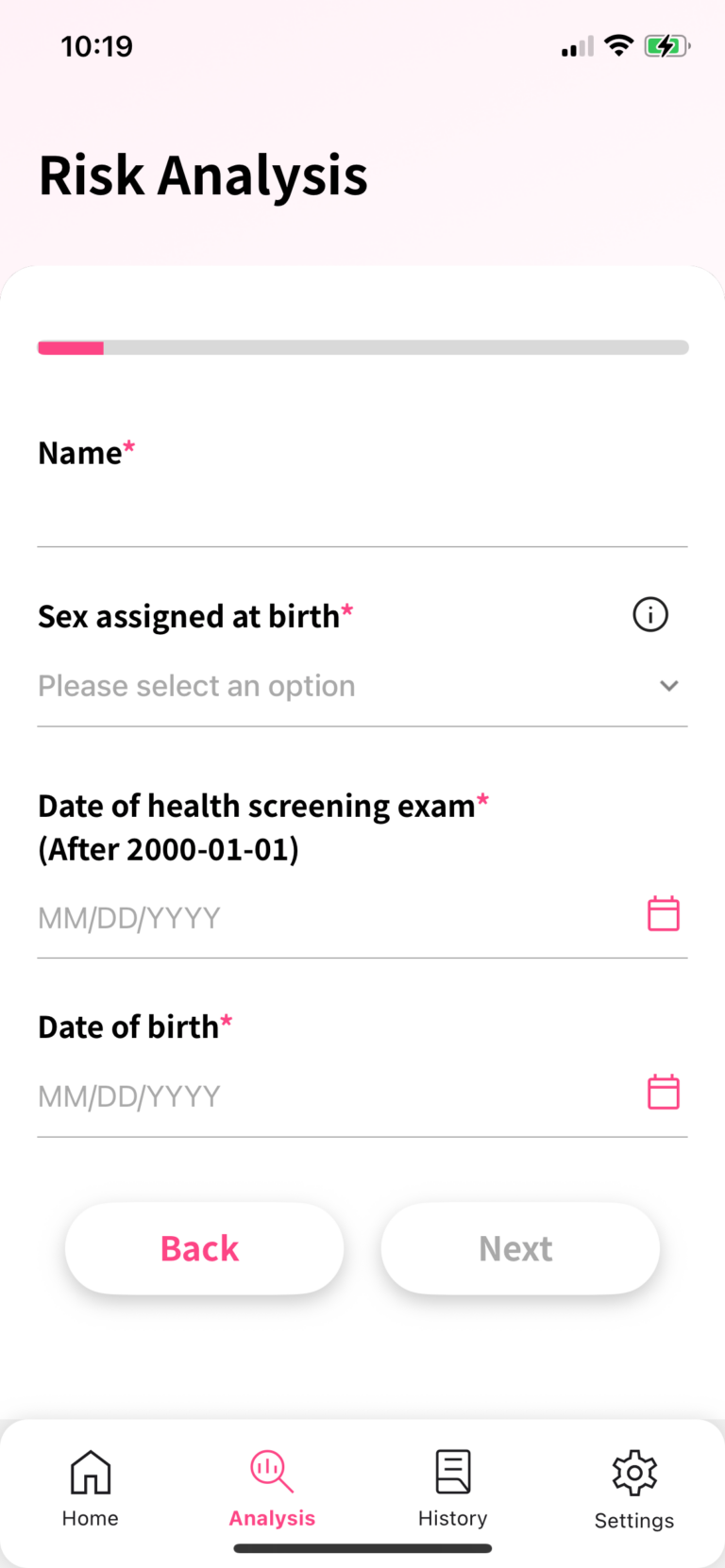This screenshot has height=1568, width=725.
Task: Tap the Home house icon
Action: point(91,1472)
